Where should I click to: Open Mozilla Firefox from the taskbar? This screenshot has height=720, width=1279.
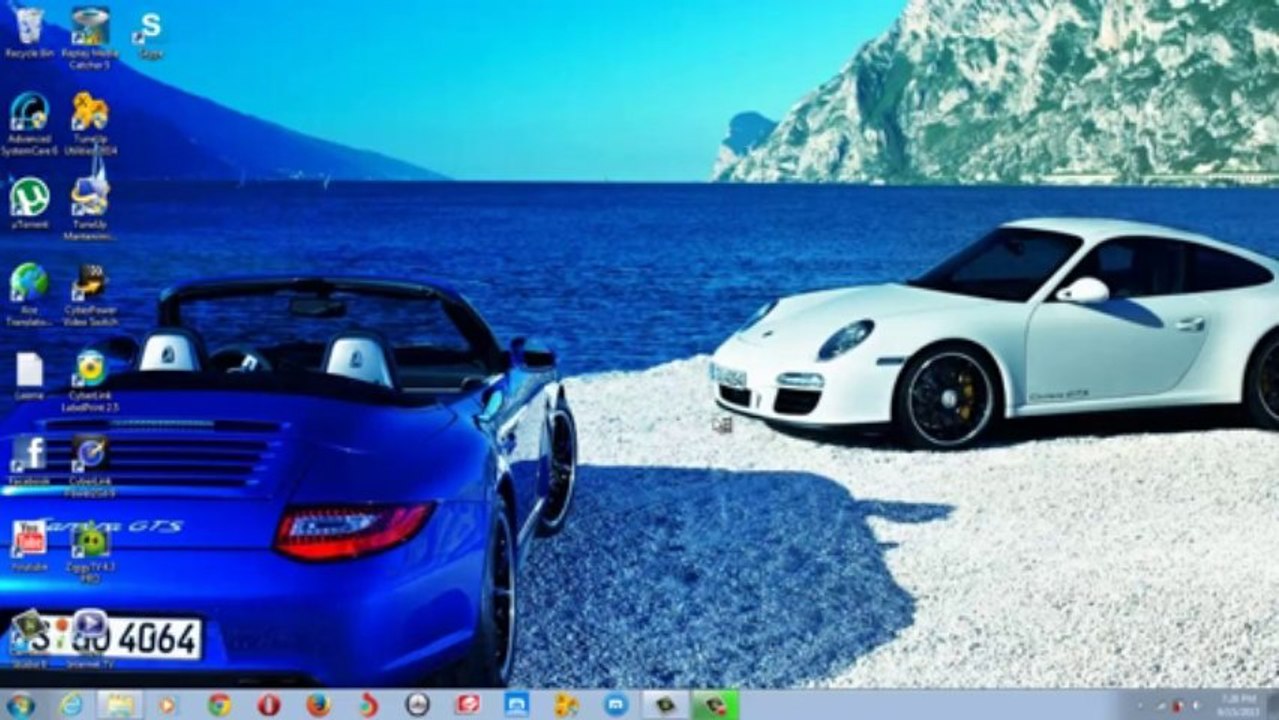tap(318, 705)
